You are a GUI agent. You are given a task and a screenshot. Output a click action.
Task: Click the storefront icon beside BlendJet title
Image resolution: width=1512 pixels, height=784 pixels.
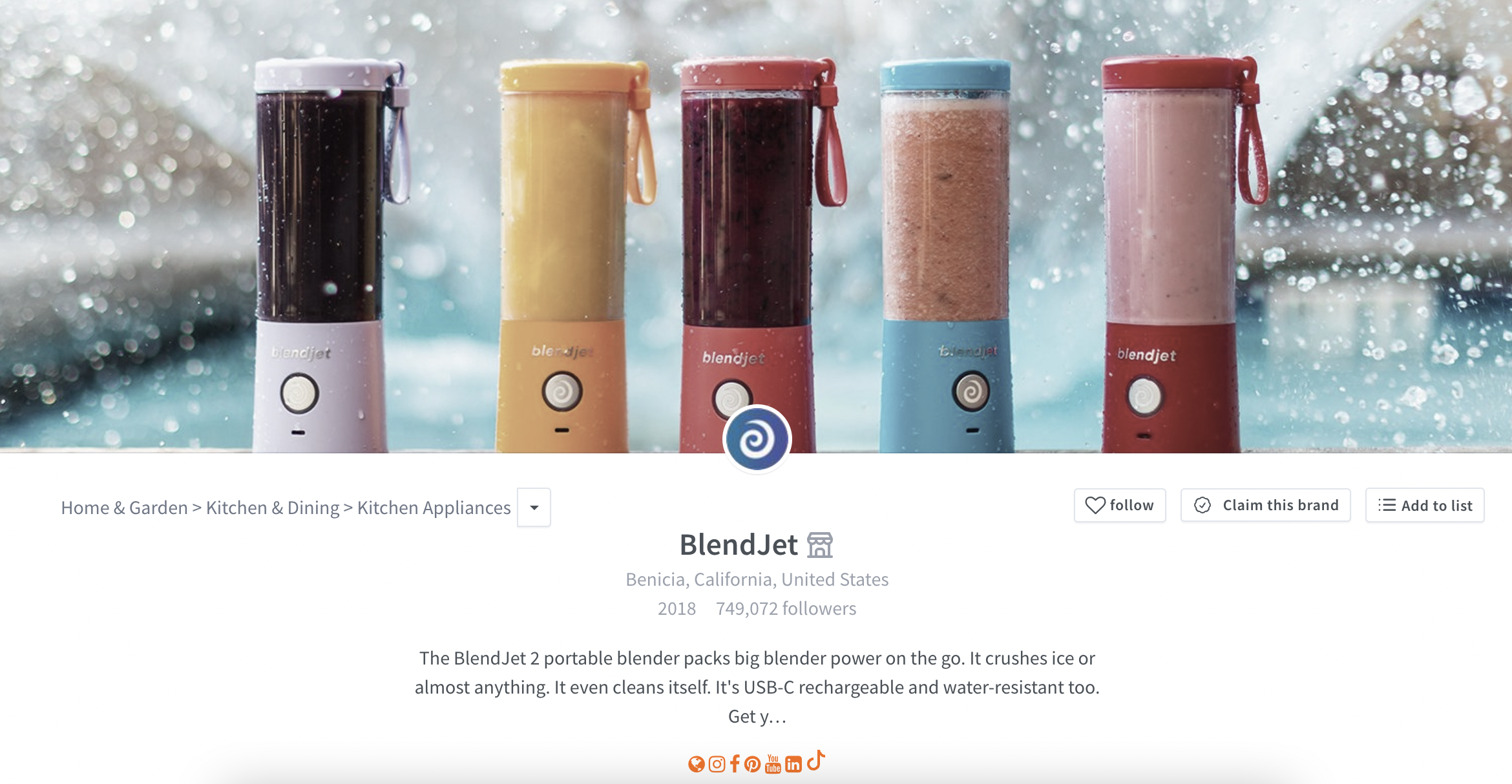(x=820, y=545)
